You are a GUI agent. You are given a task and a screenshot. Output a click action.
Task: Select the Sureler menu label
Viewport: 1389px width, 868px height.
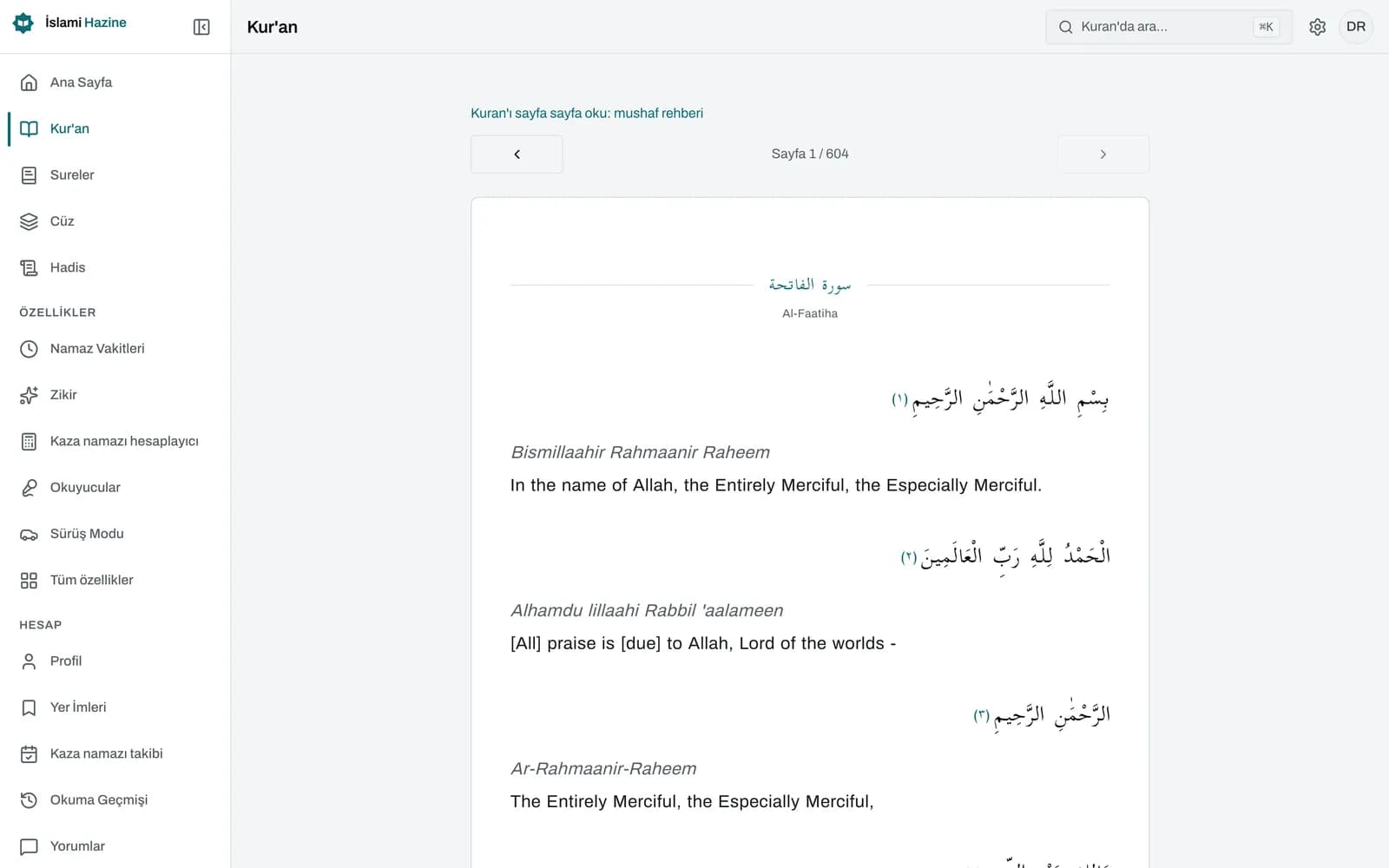(x=72, y=175)
